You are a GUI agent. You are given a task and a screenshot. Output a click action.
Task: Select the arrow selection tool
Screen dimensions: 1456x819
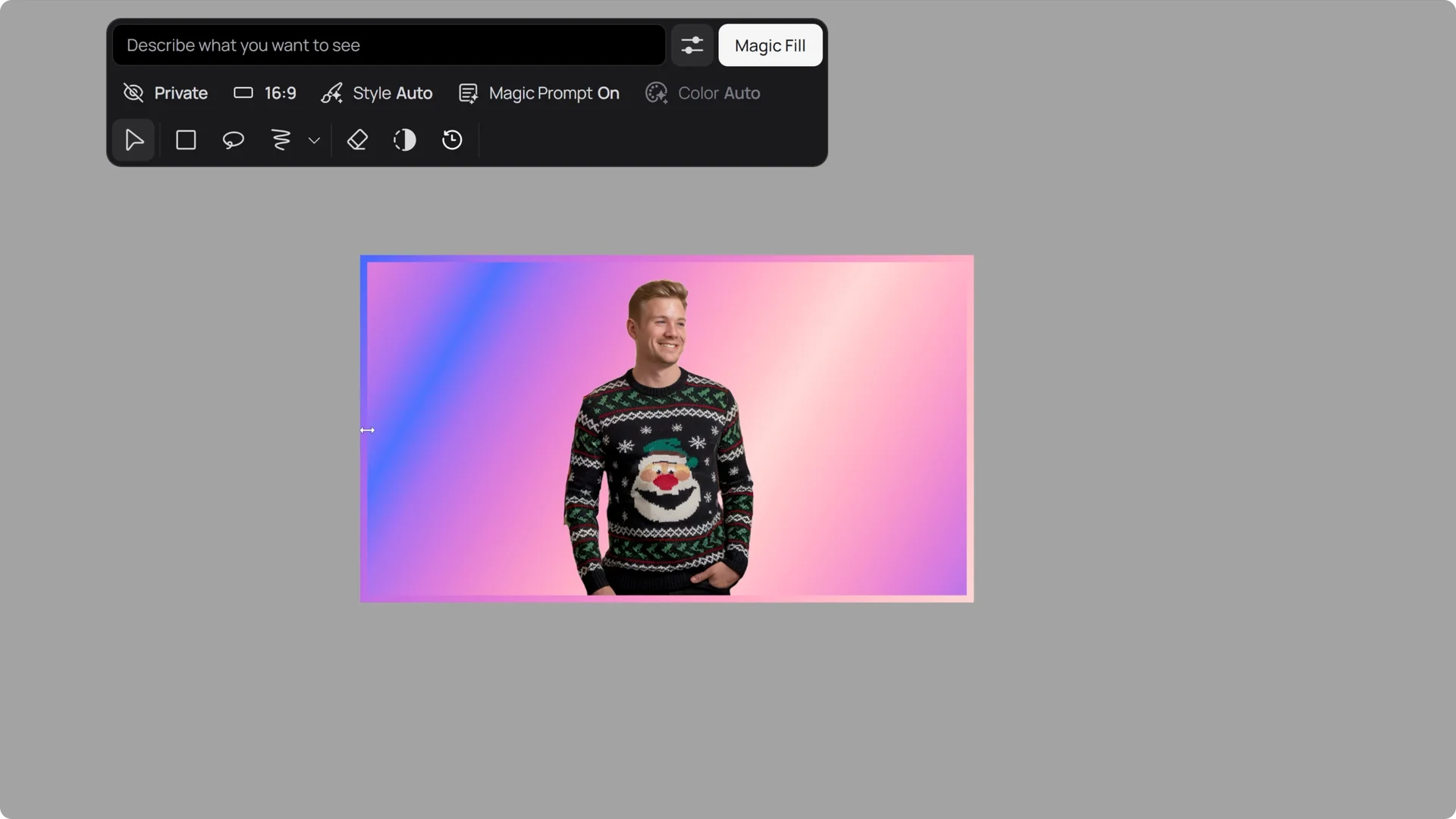click(133, 140)
